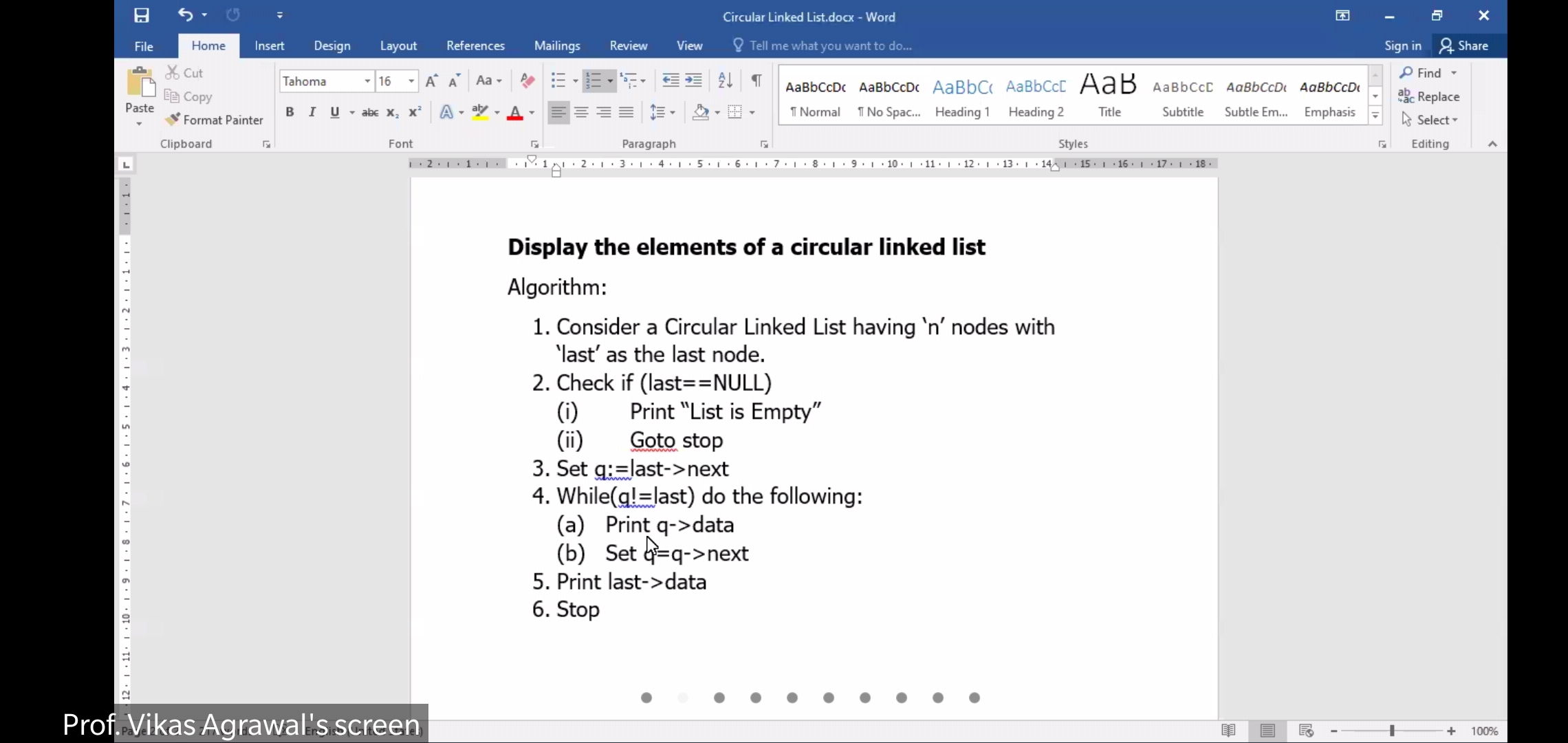Screen dimensions: 1568x743
Task: Toggle Show paragraph marks pilcrow
Action: [756, 80]
